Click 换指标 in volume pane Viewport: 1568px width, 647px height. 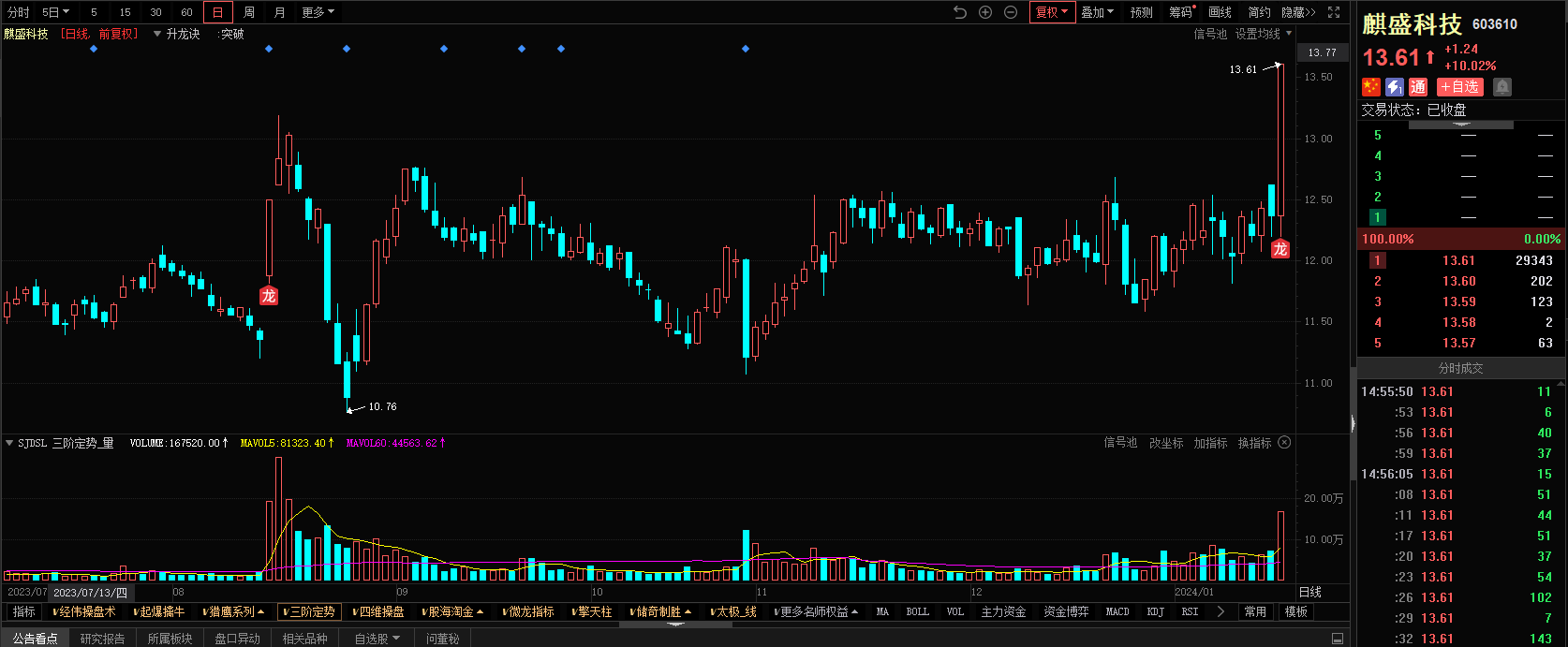point(1254,443)
